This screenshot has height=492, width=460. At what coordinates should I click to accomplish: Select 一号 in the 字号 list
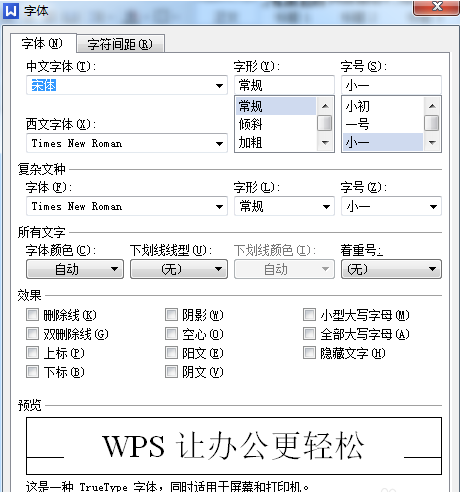click(x=383, y=124)
